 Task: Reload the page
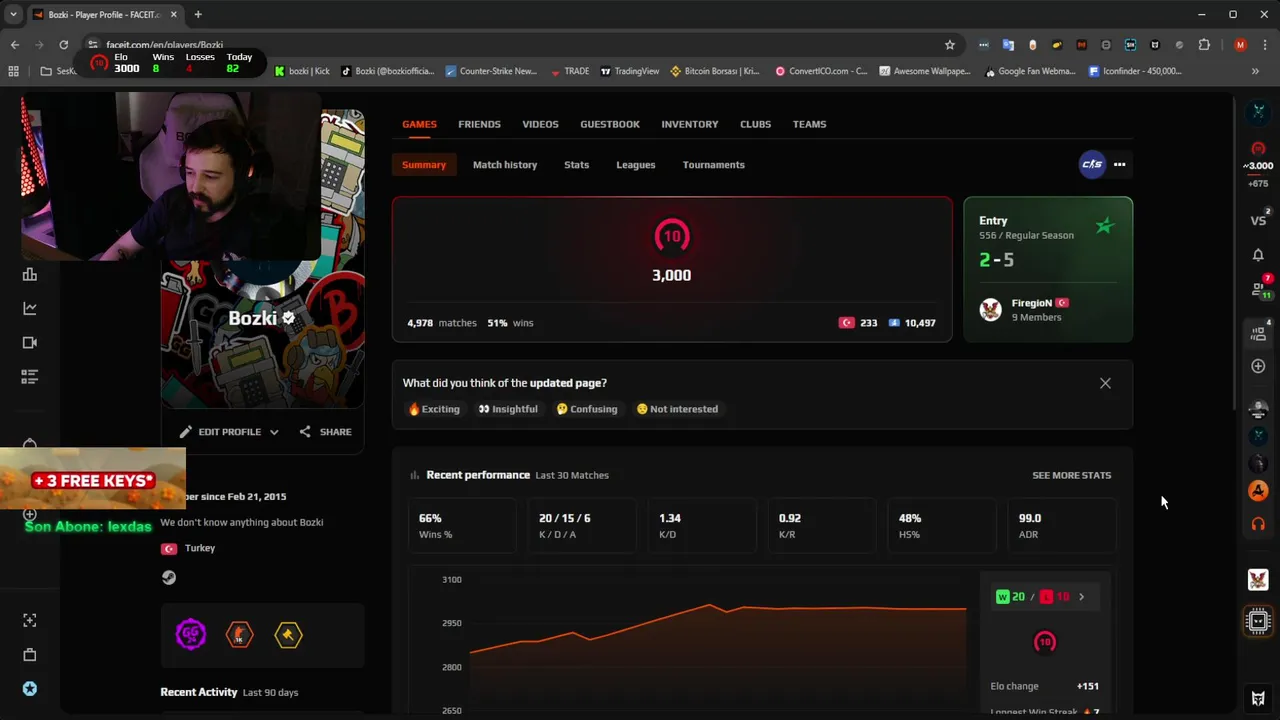63,45
